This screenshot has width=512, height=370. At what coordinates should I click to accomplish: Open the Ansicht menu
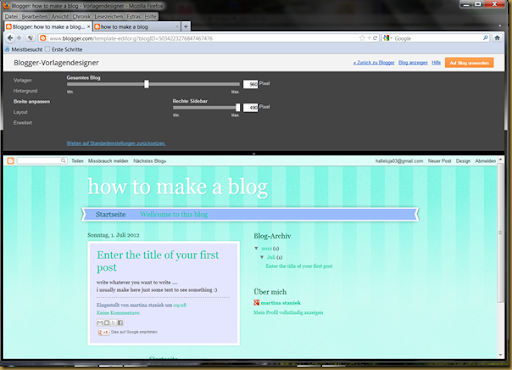click(x=60, y=16)
